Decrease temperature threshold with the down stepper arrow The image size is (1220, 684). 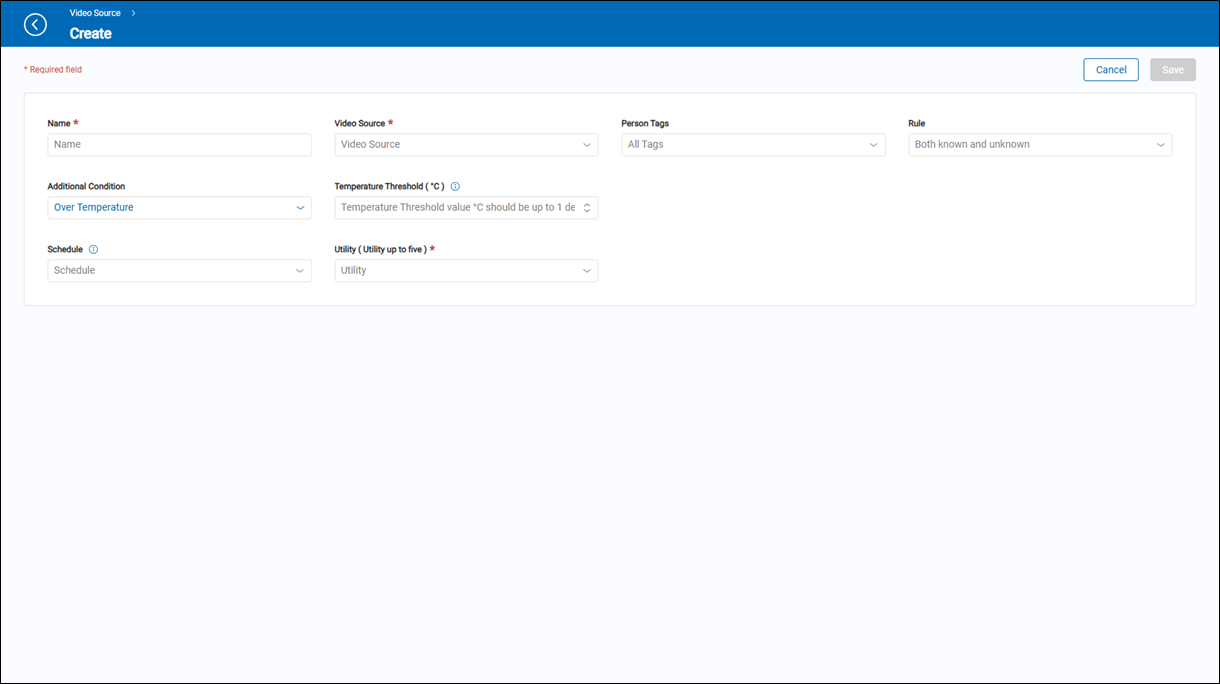pos(587,212)
